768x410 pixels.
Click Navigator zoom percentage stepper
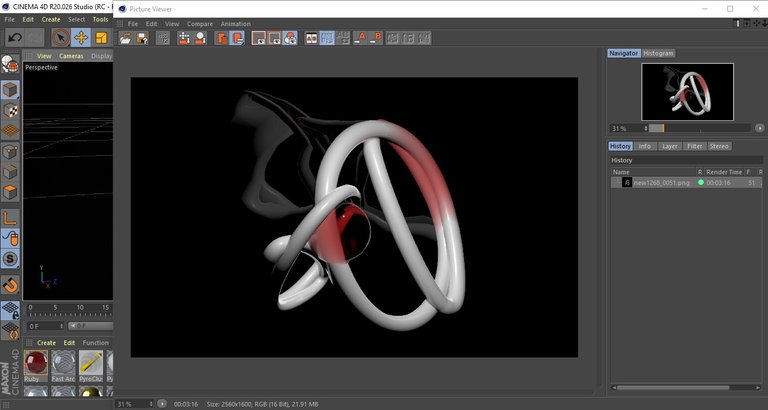tap(646, 128)
